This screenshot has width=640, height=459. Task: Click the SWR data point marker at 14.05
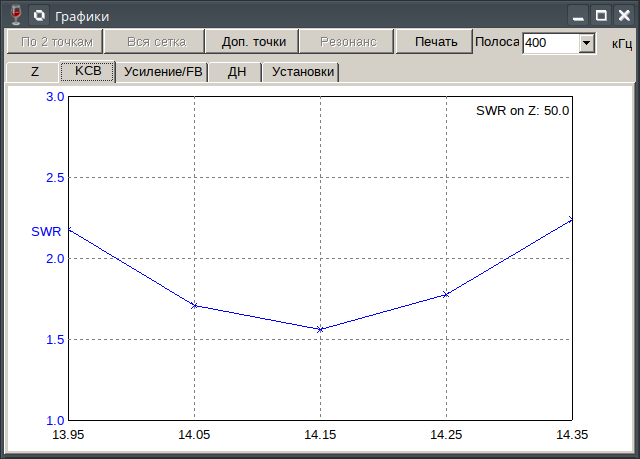click(194, 305)
